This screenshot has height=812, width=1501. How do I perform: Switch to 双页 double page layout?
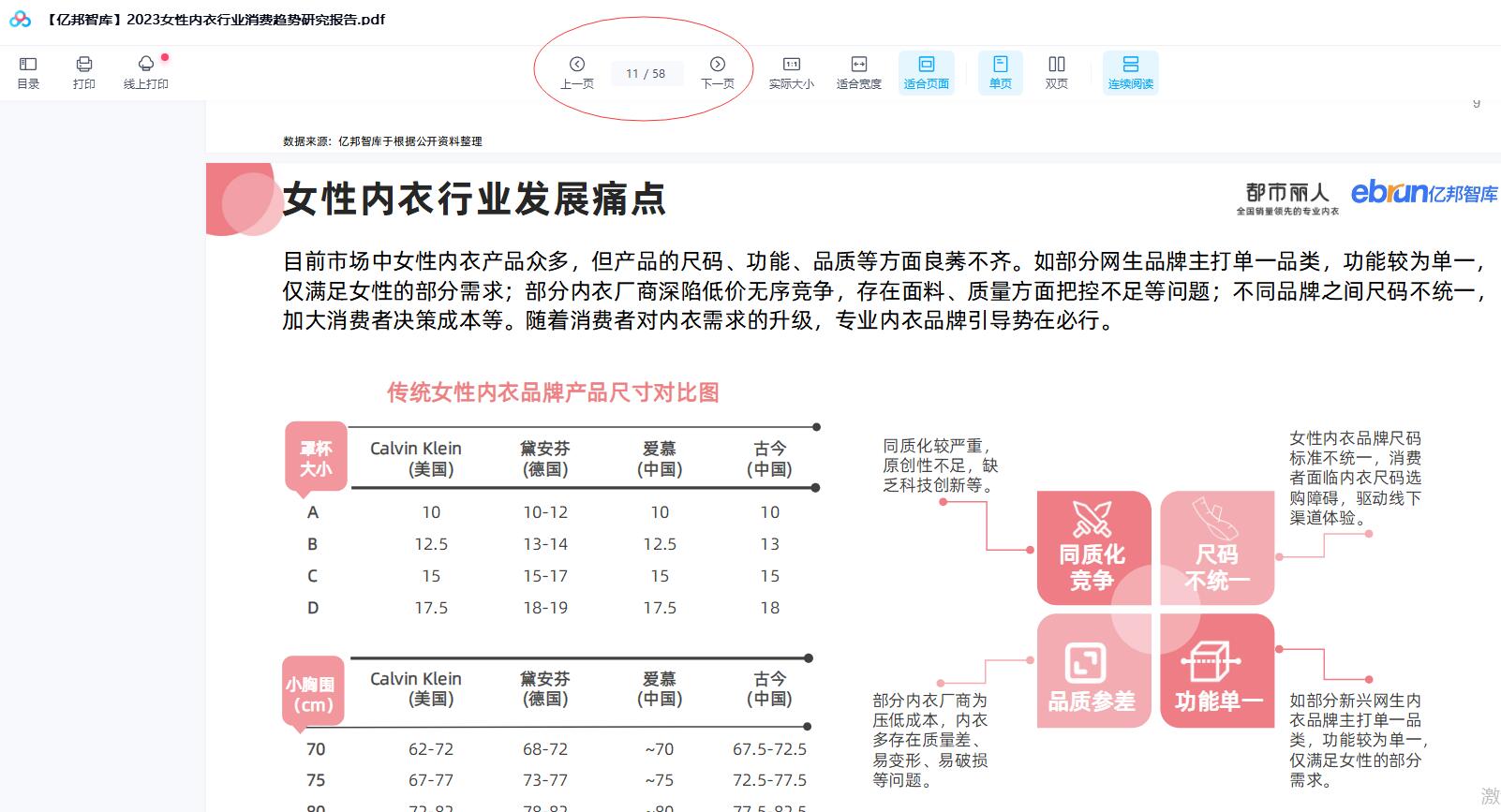point(1057,72)
